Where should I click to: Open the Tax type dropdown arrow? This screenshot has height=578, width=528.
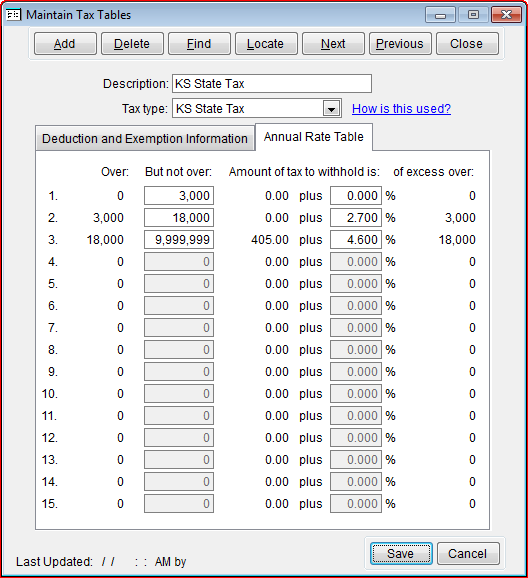point(331,109)
